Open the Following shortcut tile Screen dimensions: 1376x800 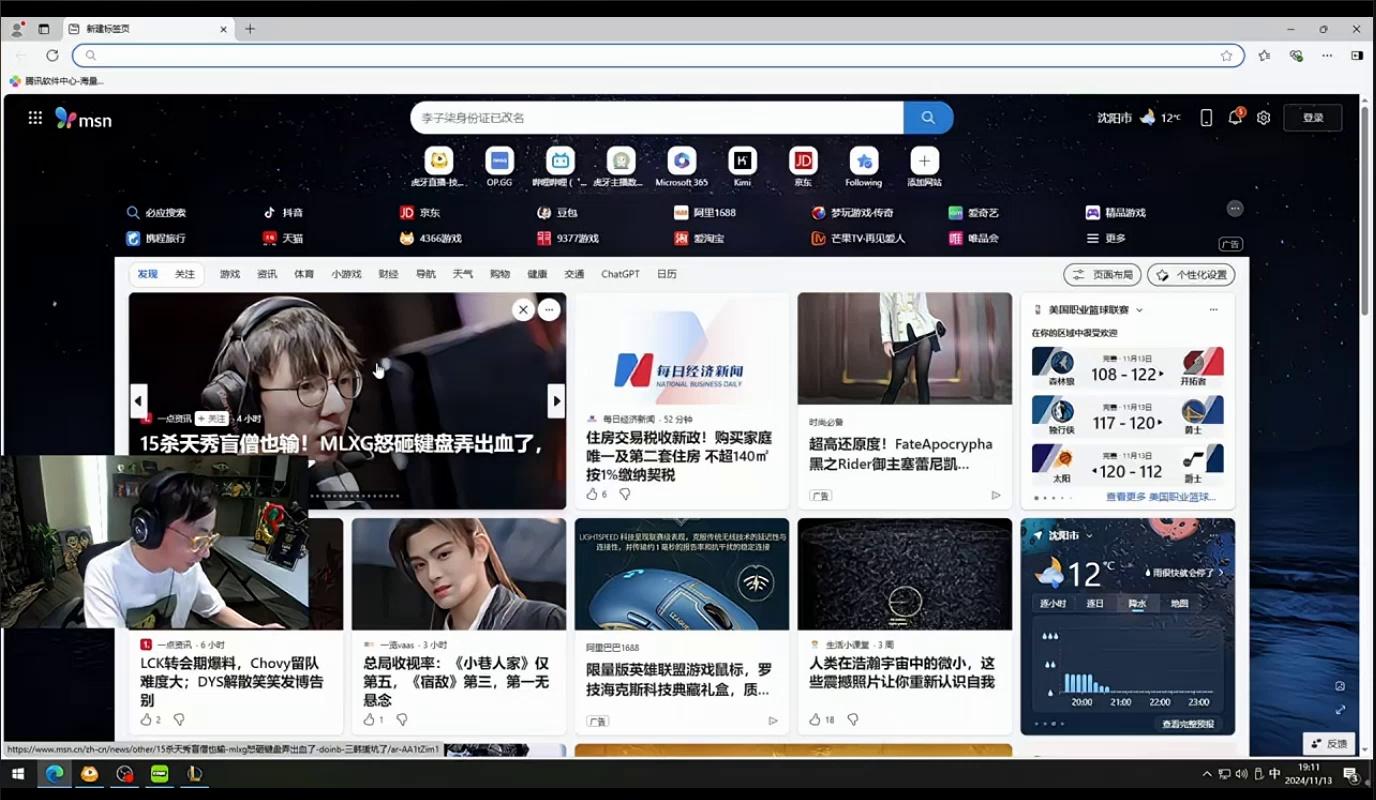tap(864, 166)
